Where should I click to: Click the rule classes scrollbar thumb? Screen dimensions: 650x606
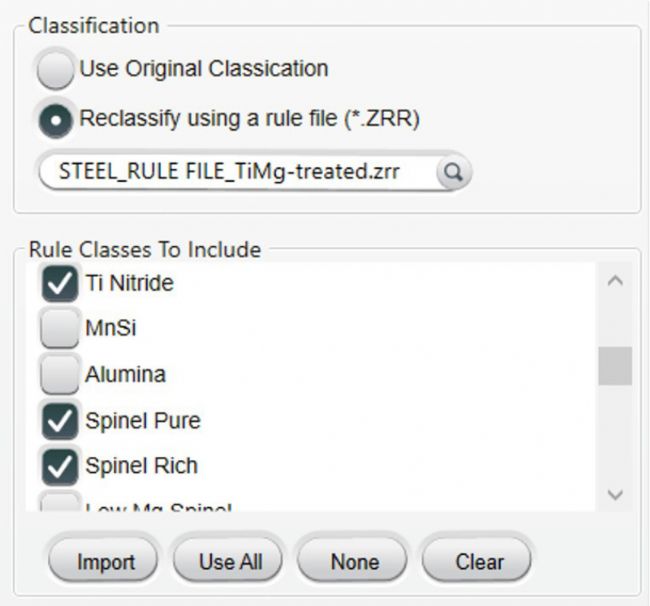(615, 366)
